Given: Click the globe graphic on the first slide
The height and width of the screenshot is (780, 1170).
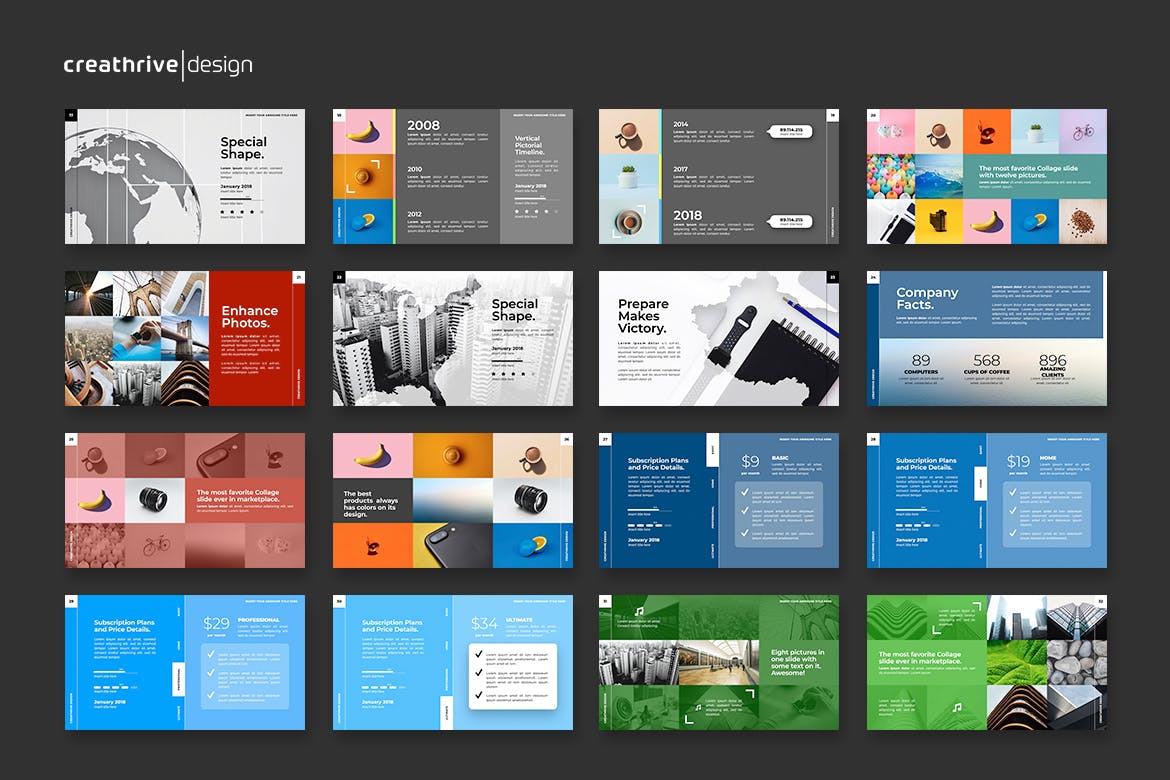Looking at the screenshot, I should point(130,187).
